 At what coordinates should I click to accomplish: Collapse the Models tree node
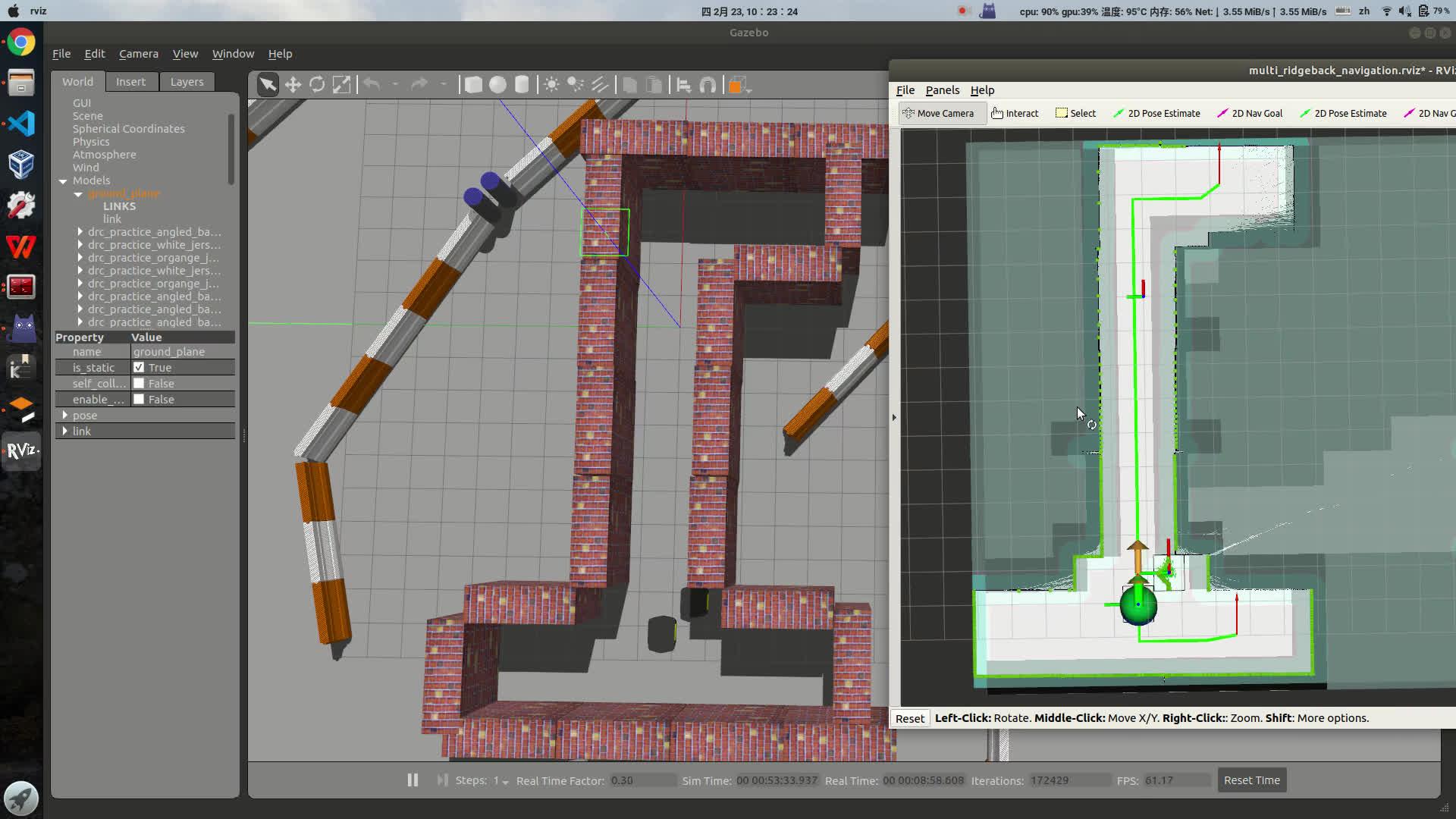click(x=63, y=180)
